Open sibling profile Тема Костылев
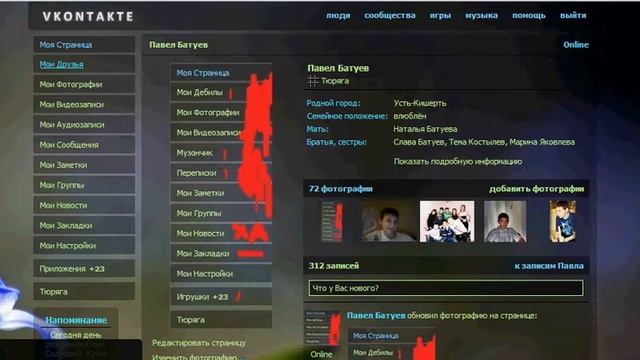The image size is (640, 360). coord(477,142)
